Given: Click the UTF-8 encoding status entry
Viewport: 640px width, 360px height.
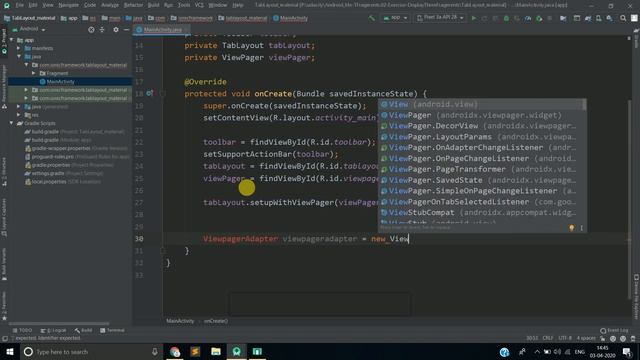Looking at the screenshot, I should point(565,338).
